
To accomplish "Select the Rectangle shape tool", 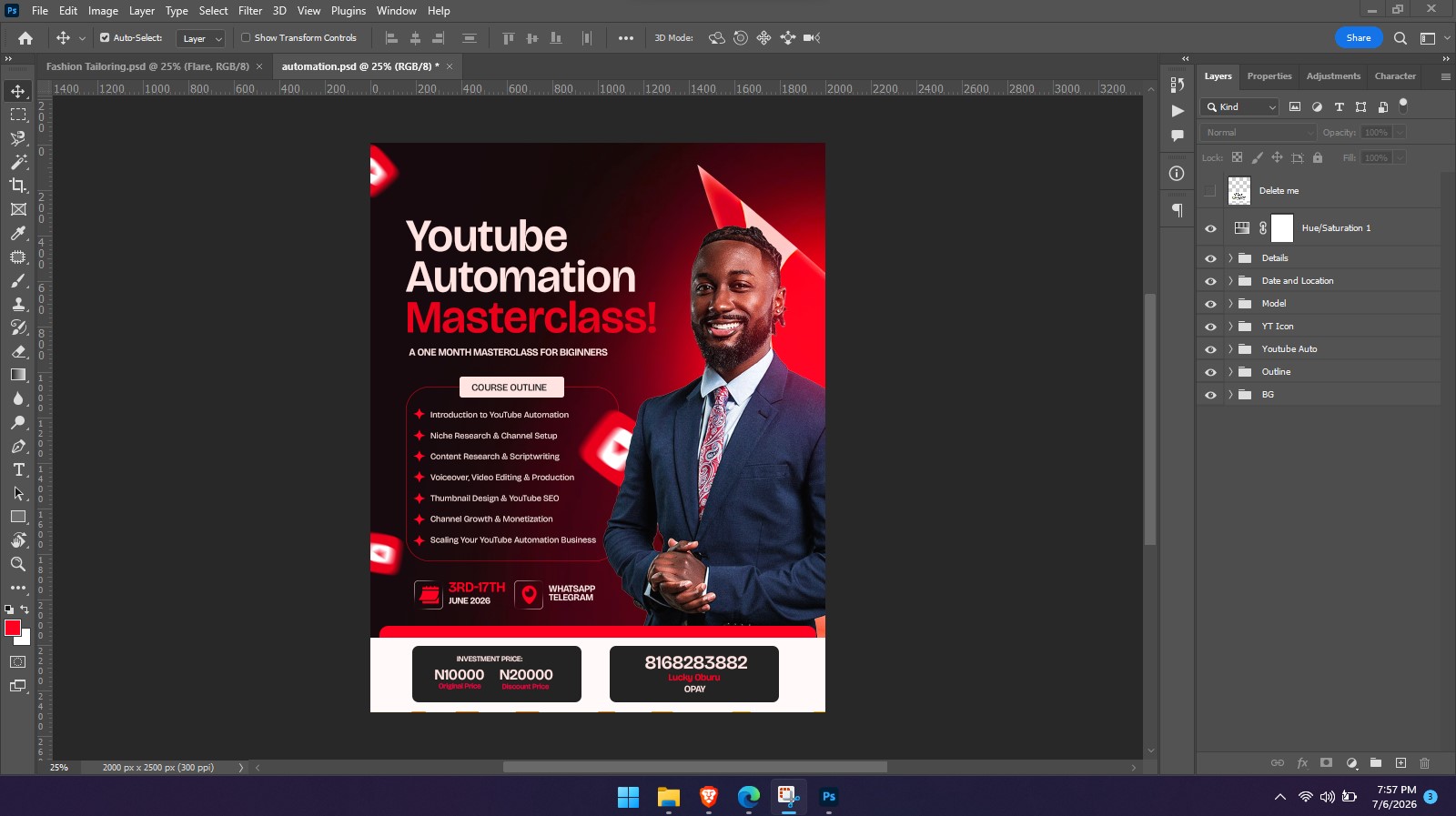I will pos(18,517).
